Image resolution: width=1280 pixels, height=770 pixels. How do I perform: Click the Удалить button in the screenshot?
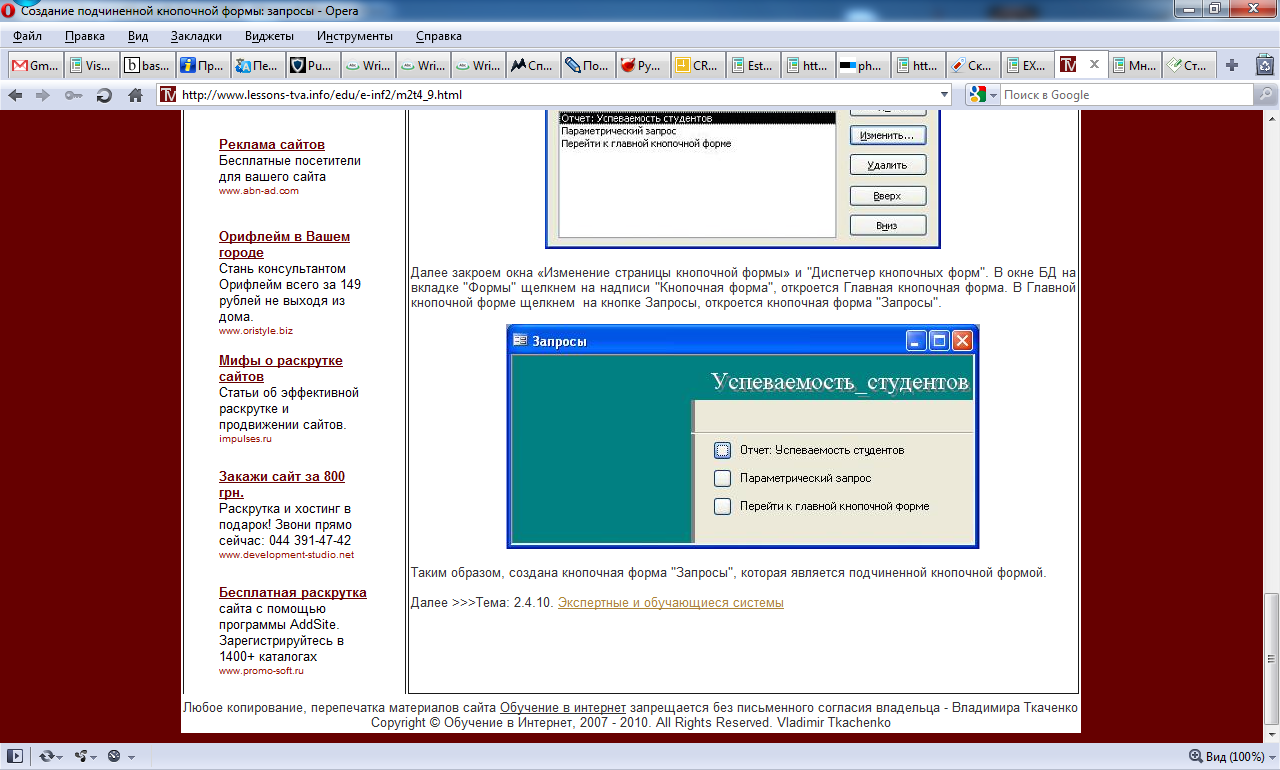coord(887,165)
